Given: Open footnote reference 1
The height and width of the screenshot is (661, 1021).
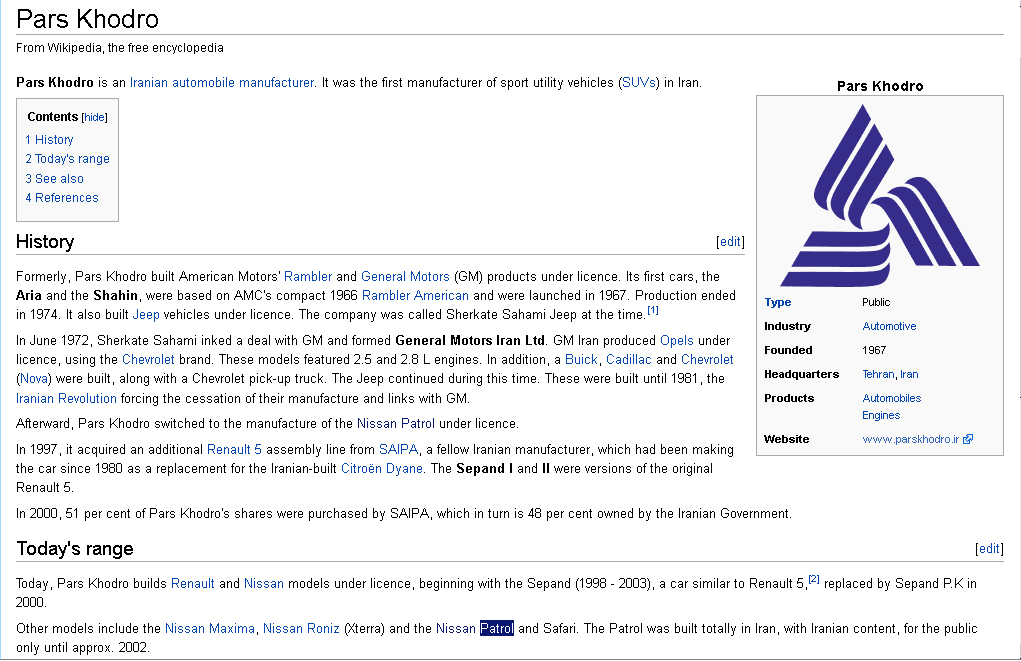Looking at the screenshot, I should [652, 311].
